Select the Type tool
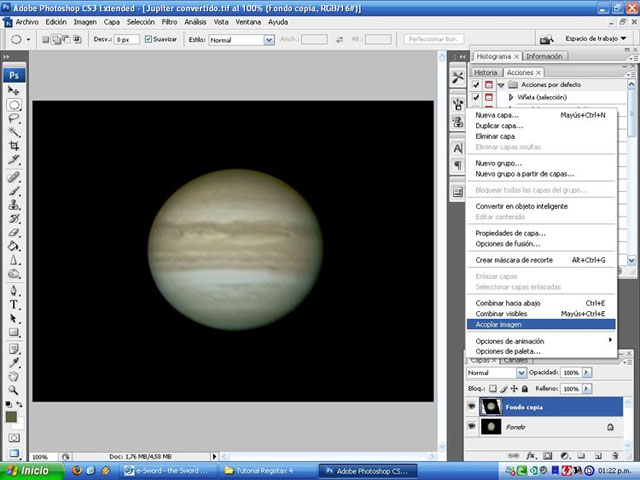The image size is (640, 480). pyautogui.click(x=14, y=304)
